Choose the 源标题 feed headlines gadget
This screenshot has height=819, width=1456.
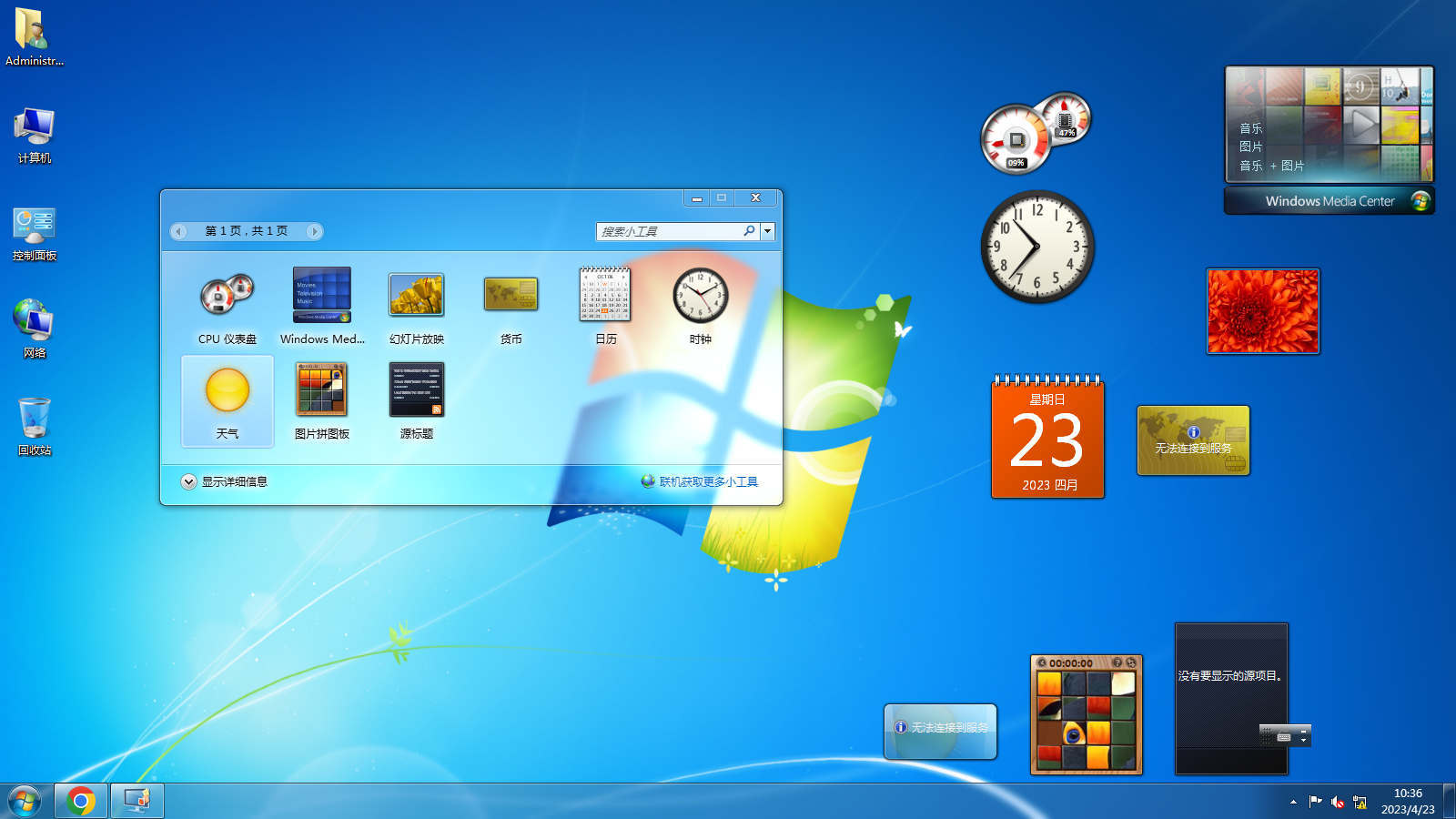[417, 389]
